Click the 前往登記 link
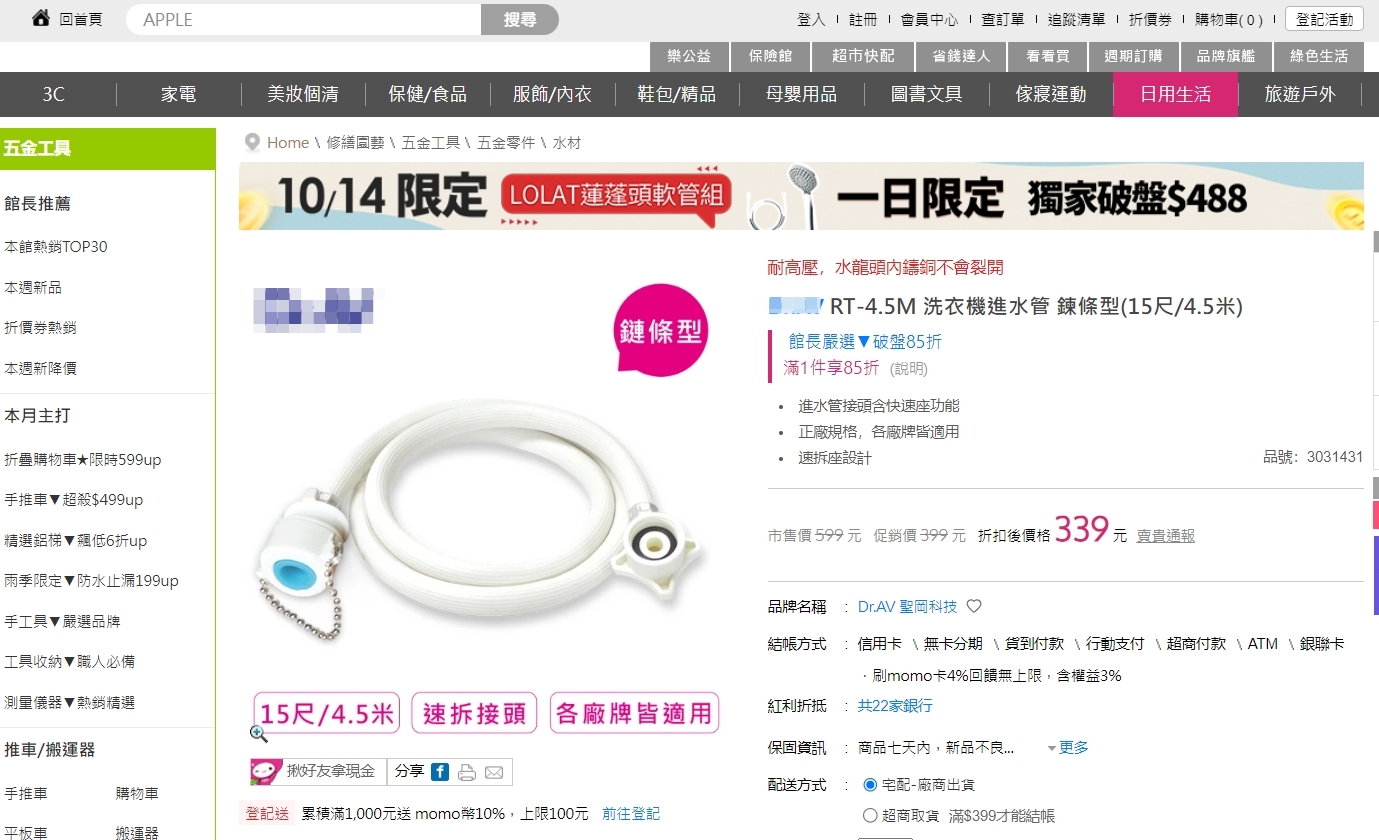Image resolution: width=1379 pixels, height=840 pixels. click(631, 814)
